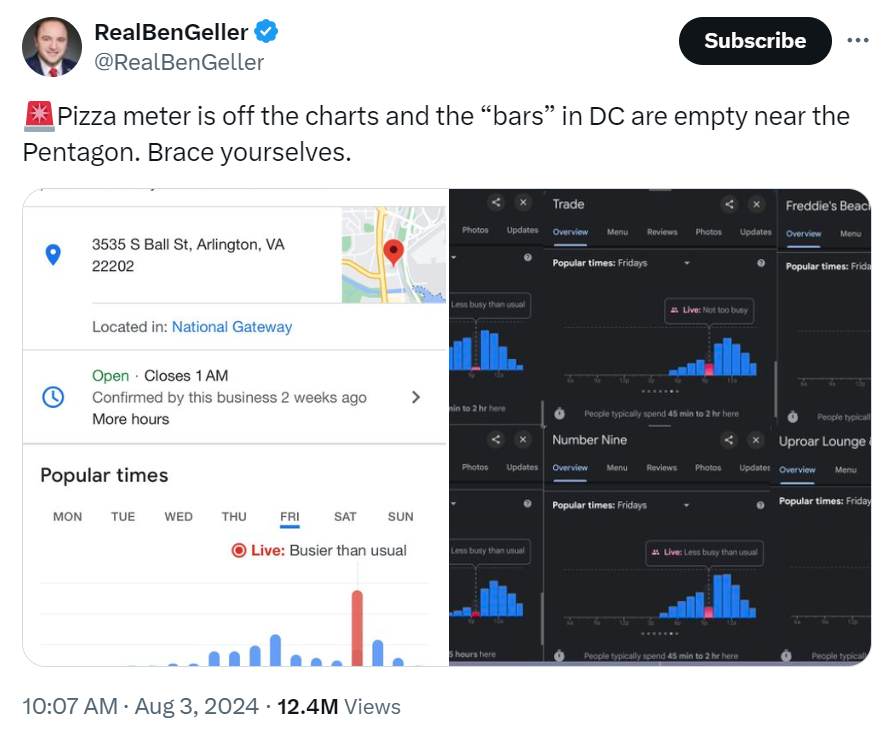Open Number Nine's Menu tab
891x744 pixels.
pos(617,468)
